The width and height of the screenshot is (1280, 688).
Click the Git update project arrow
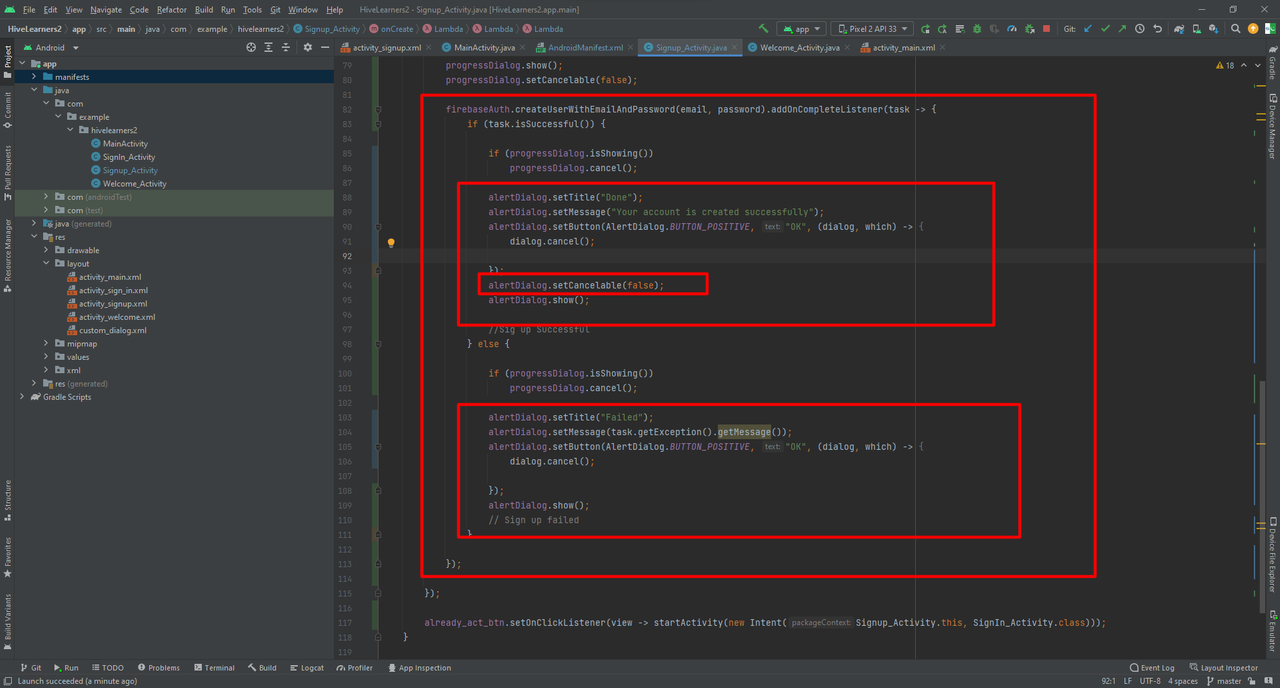click(x=1088, y=29)
